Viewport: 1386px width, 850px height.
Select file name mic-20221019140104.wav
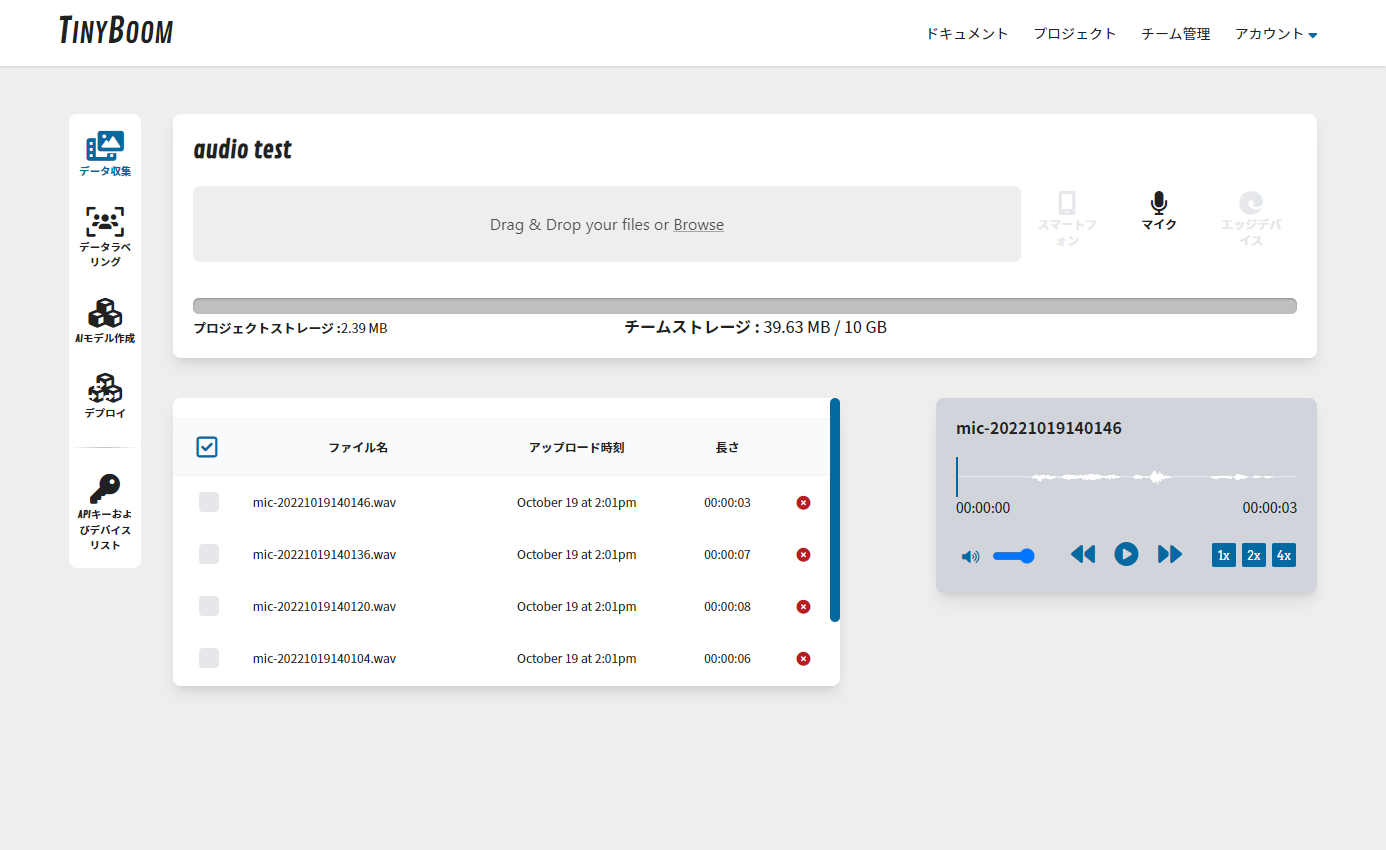[x=325, y=658]
